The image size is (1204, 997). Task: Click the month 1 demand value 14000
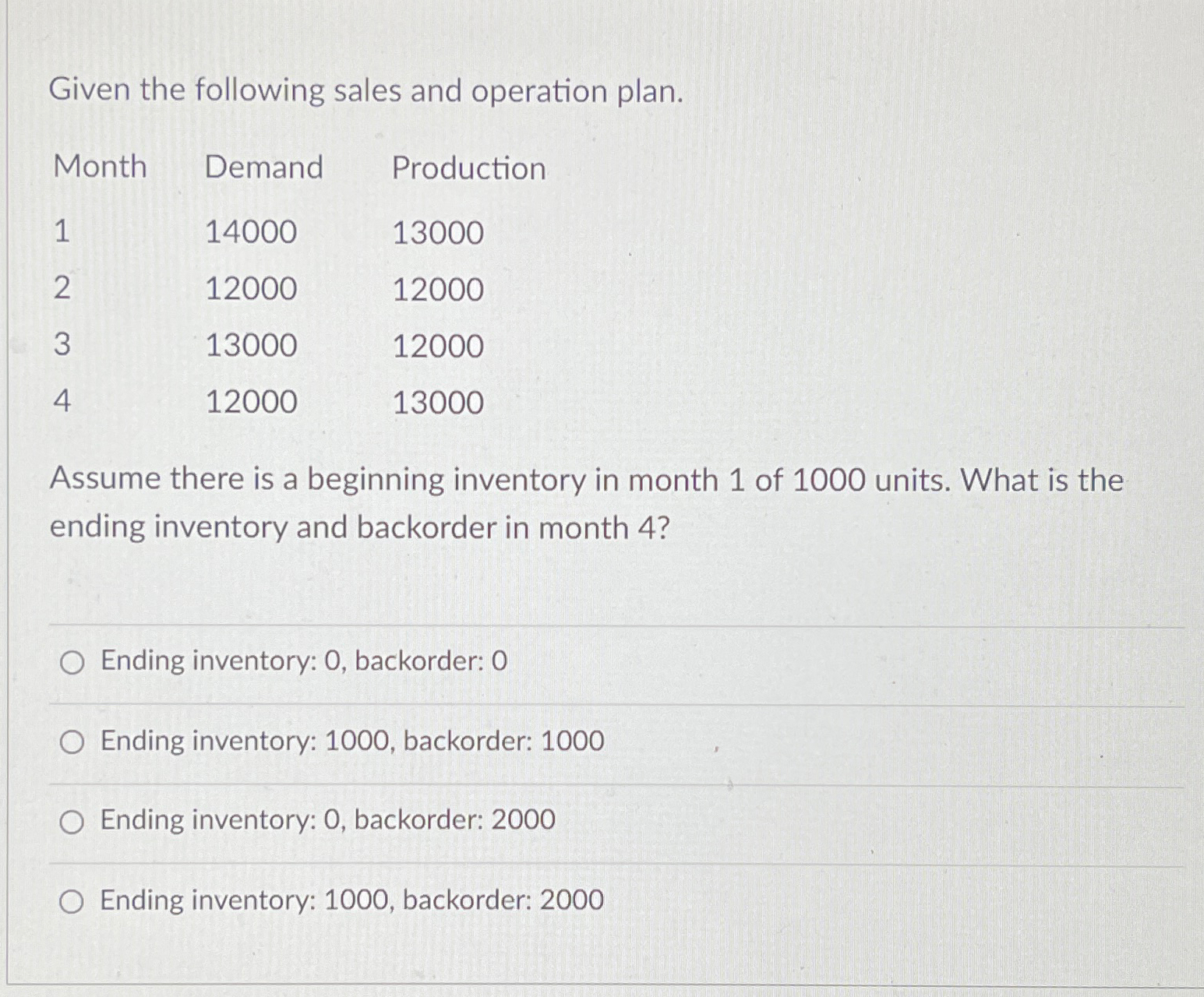(x=252, y=233)
